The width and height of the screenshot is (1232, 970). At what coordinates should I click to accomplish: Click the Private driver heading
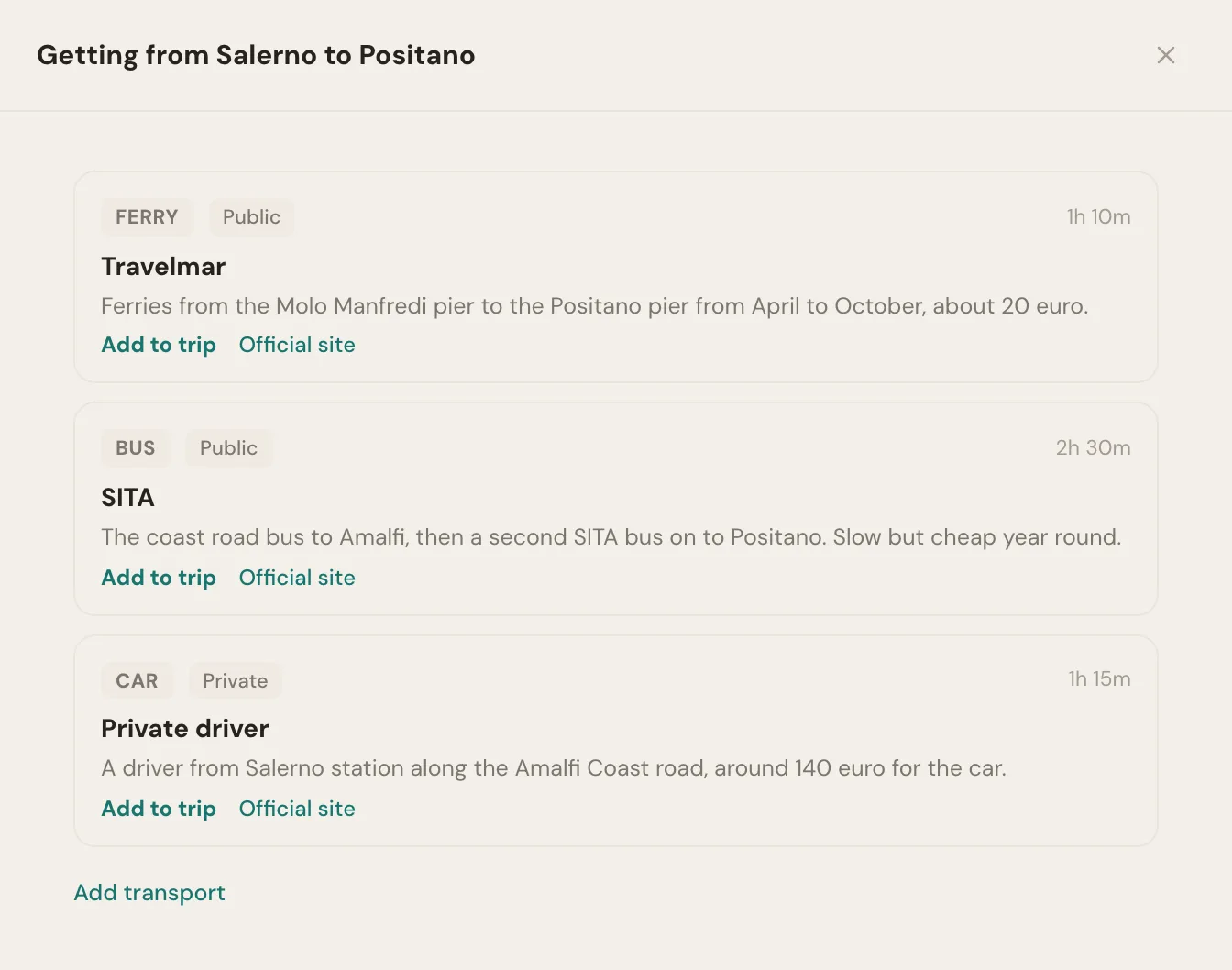[185, 729]
